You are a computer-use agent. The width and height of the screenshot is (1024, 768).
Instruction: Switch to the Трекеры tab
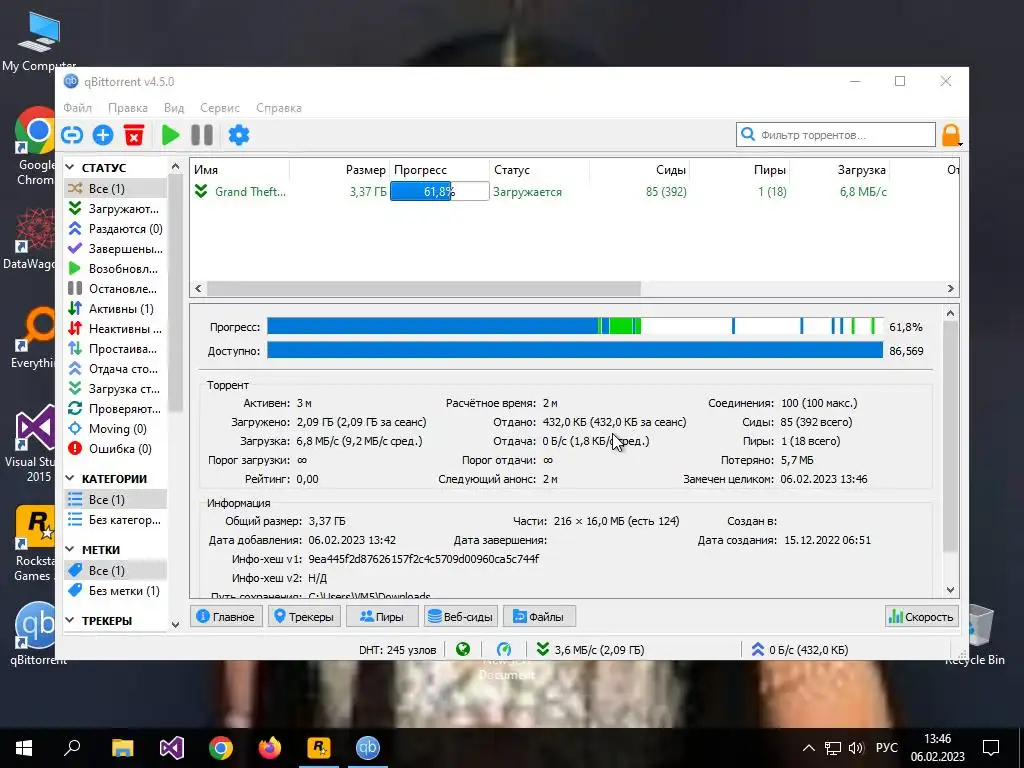pyautogui.click(x=304, y=616)
